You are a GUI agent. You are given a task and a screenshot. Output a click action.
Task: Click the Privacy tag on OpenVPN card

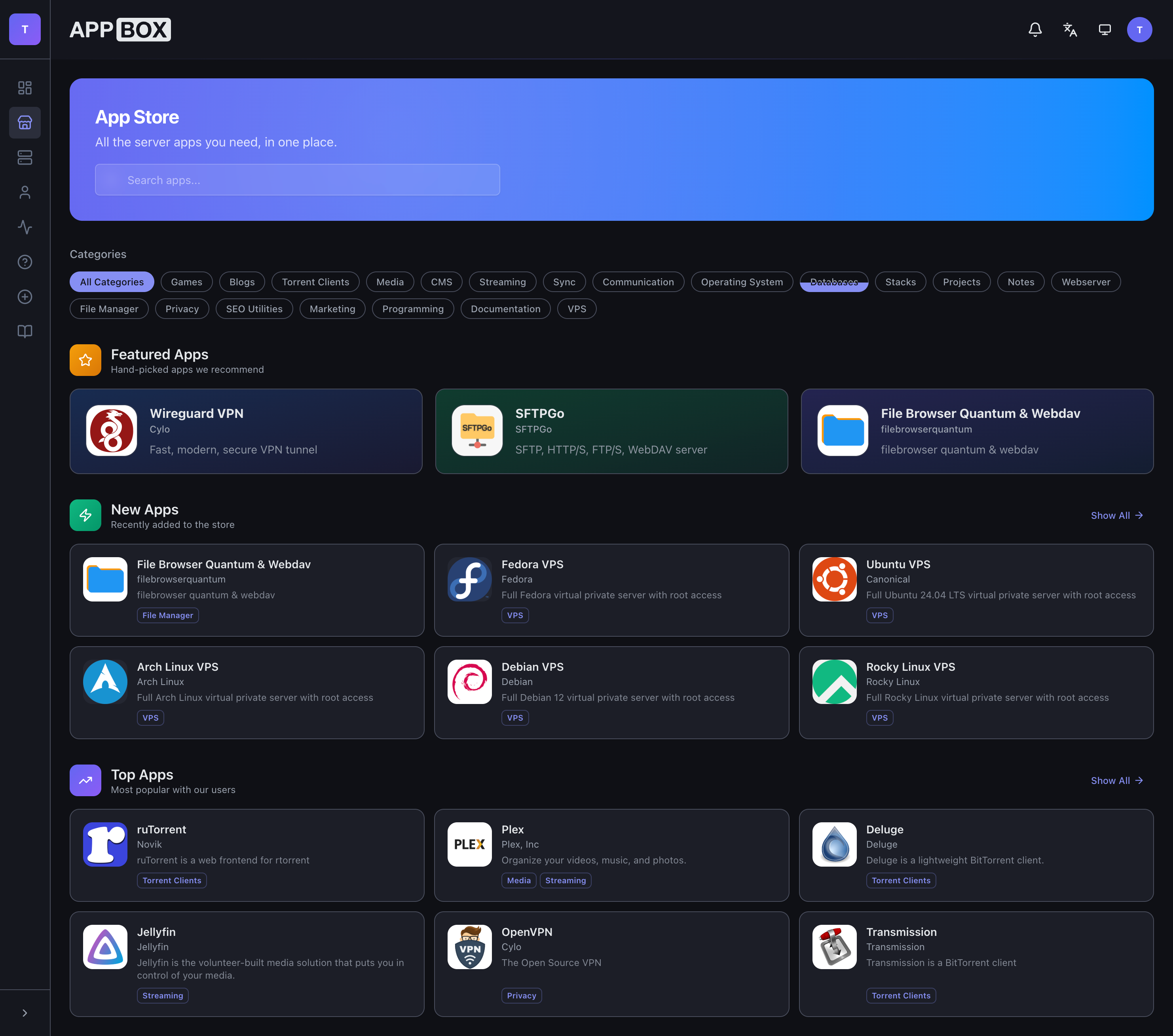point(522,996)
